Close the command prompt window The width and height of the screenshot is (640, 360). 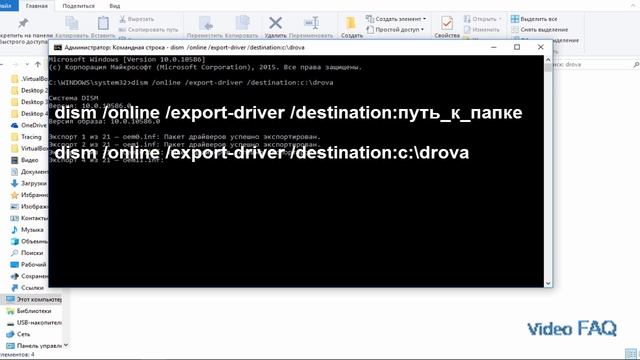(x=540, y=47)
